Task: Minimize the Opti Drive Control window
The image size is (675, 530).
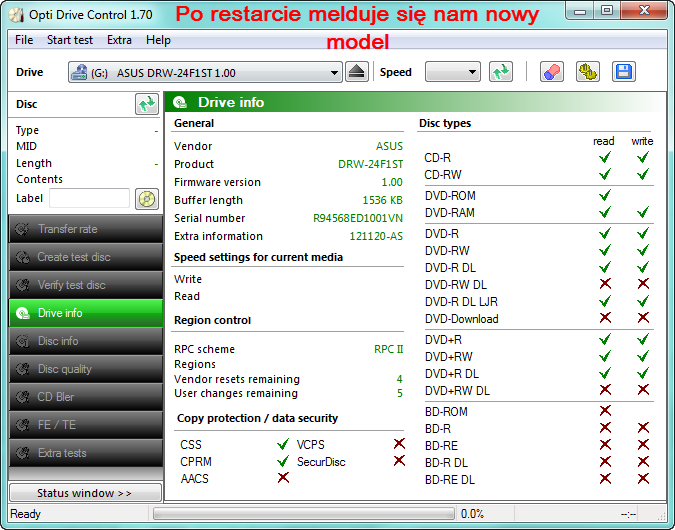Action: pos(580,11)
